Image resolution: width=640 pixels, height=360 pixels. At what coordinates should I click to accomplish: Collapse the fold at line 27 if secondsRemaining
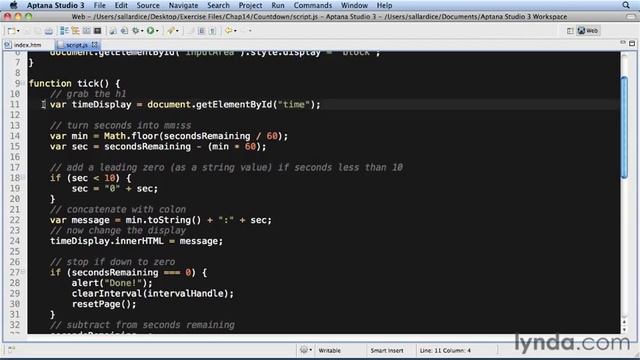(23, 272)
